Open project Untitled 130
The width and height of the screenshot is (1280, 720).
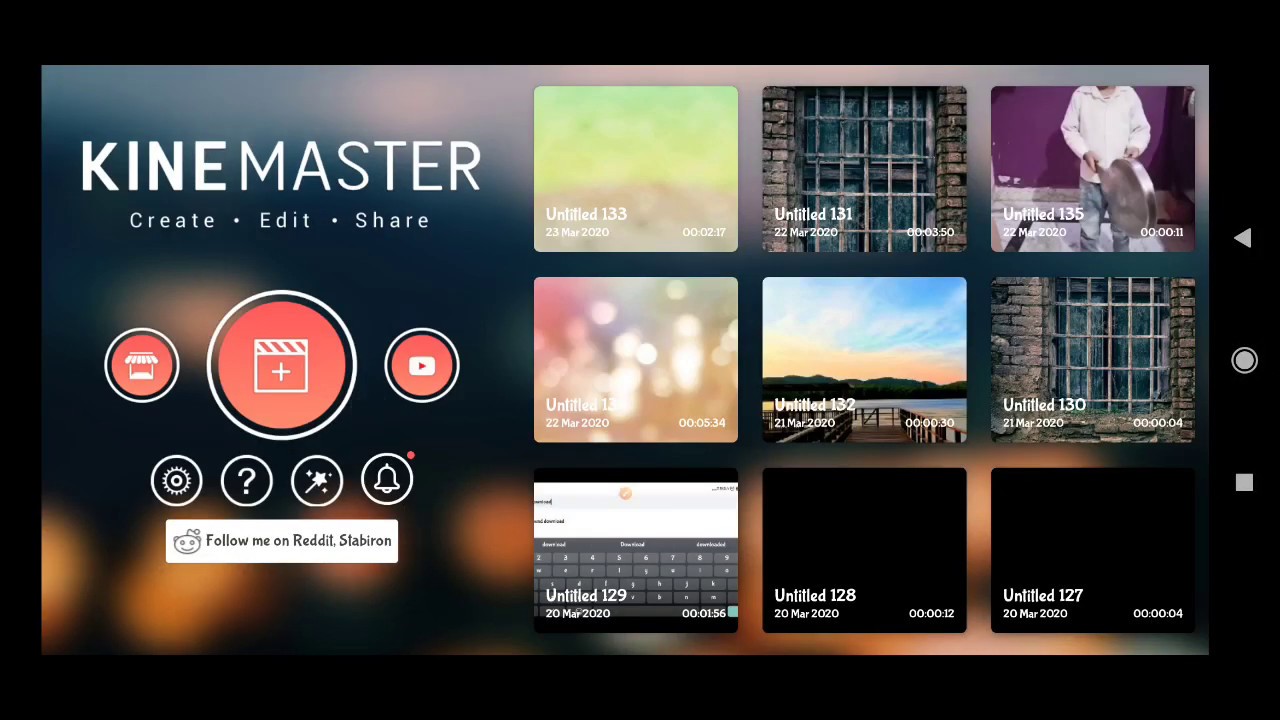[1093, 360]
